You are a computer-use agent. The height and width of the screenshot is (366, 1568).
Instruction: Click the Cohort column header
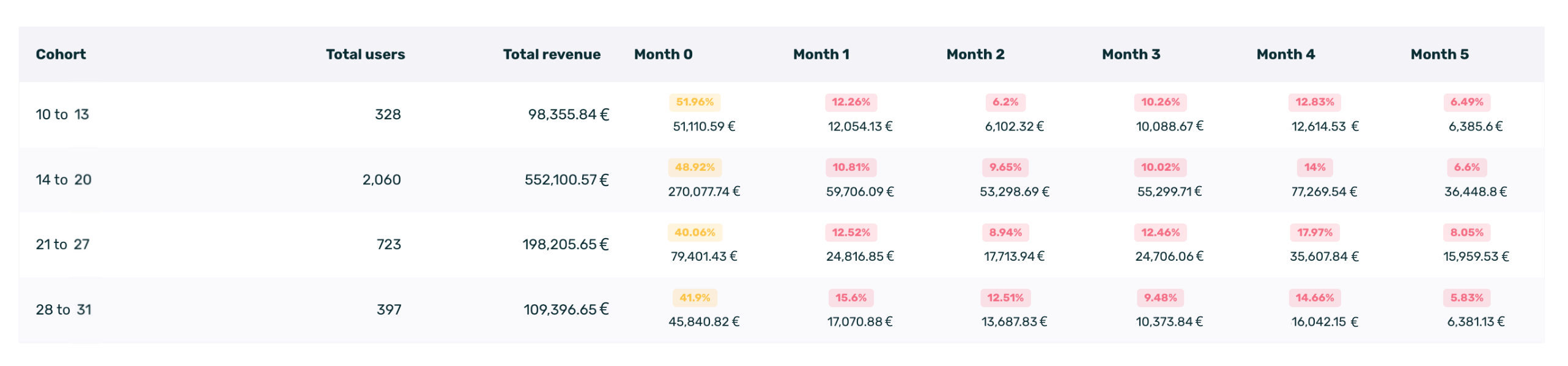(61, 54)
